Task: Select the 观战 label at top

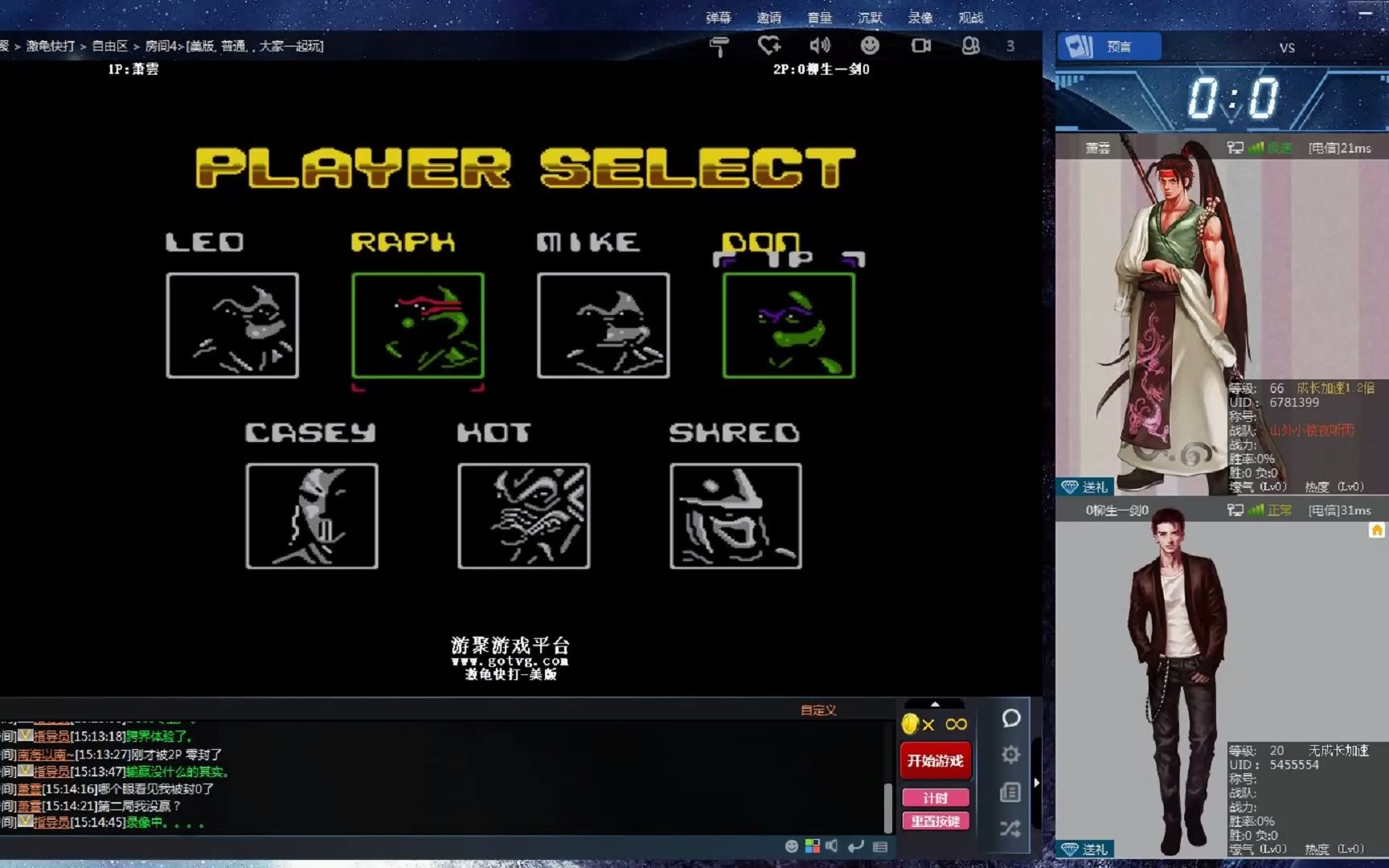Action: click(x=971, y=18)
